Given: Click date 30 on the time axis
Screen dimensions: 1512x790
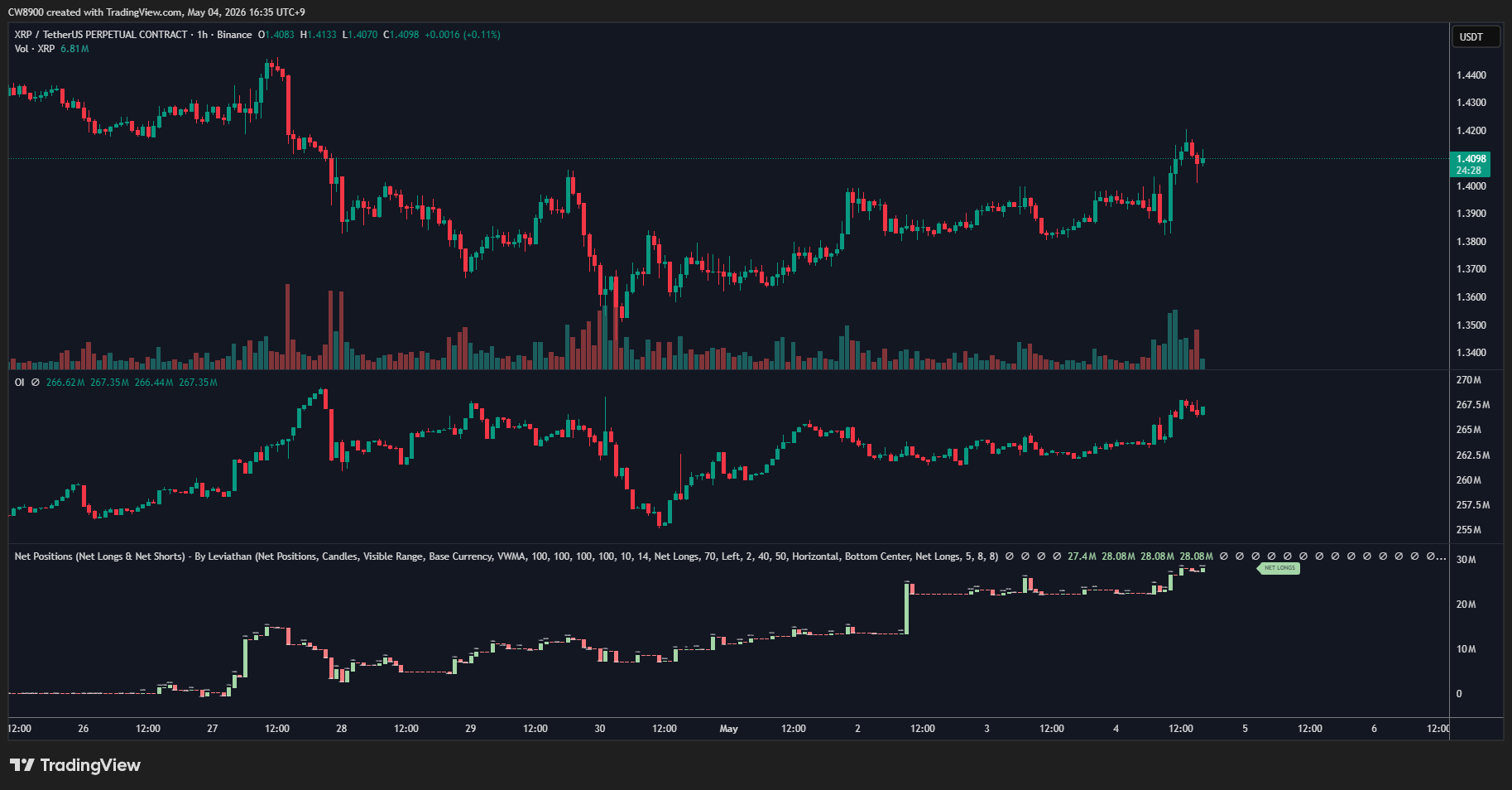Looking at the screenshot, I should click(599, 729).
